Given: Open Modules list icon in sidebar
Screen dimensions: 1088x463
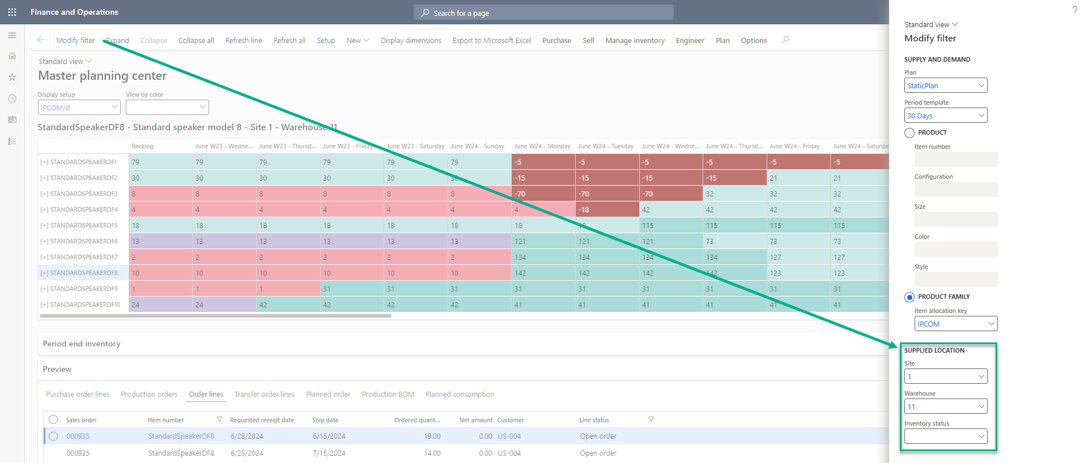Looking at the screenshot, I should (x=12, y=141).
